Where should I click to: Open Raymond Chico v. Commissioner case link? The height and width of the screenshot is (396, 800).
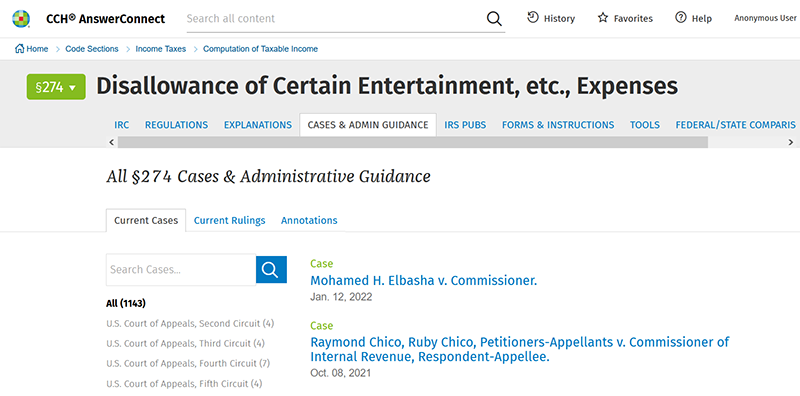click(519, 349)
